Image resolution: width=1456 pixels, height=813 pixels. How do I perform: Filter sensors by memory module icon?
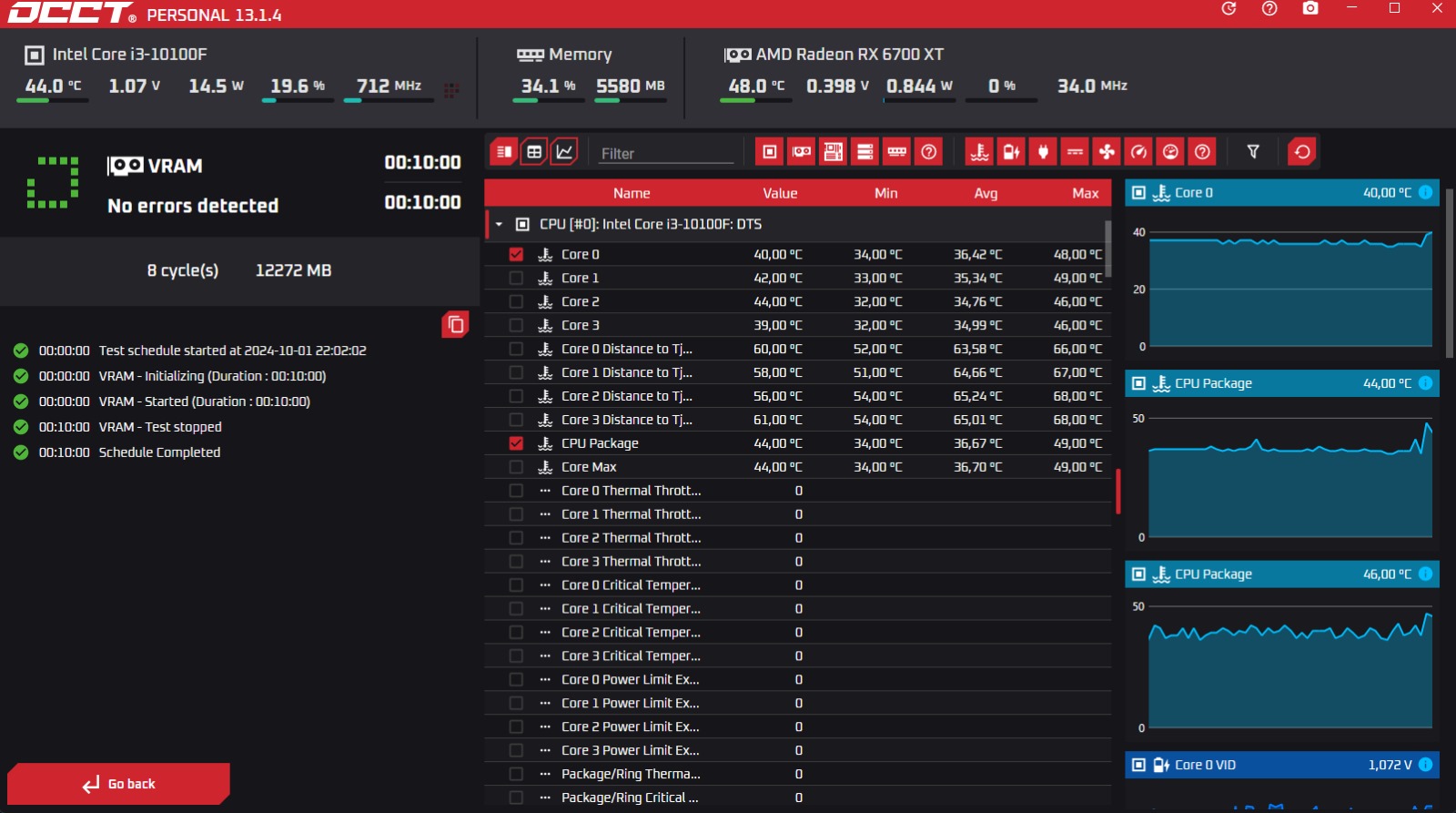tap(897, 152)
